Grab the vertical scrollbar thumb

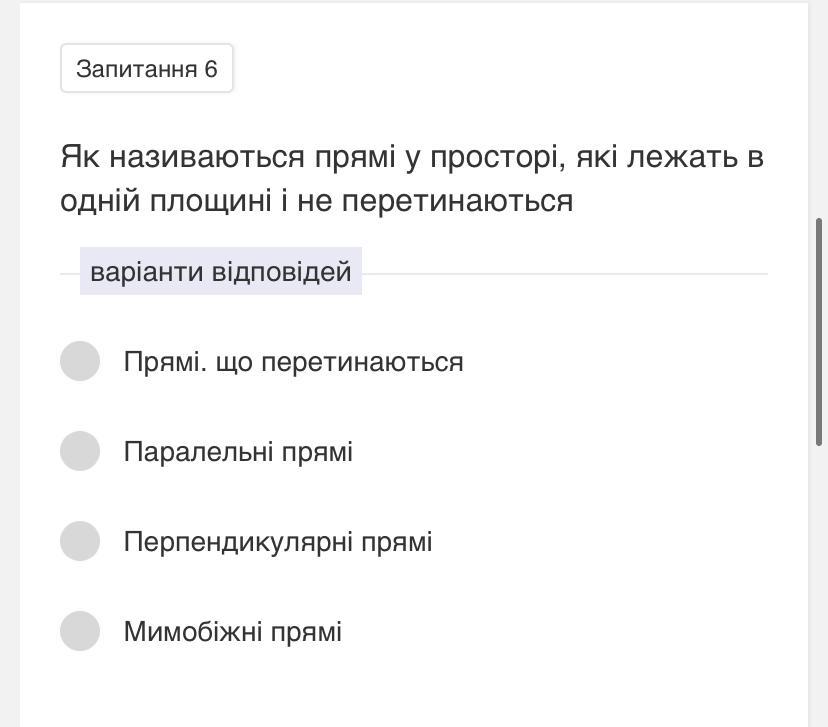tap(821, 330)
